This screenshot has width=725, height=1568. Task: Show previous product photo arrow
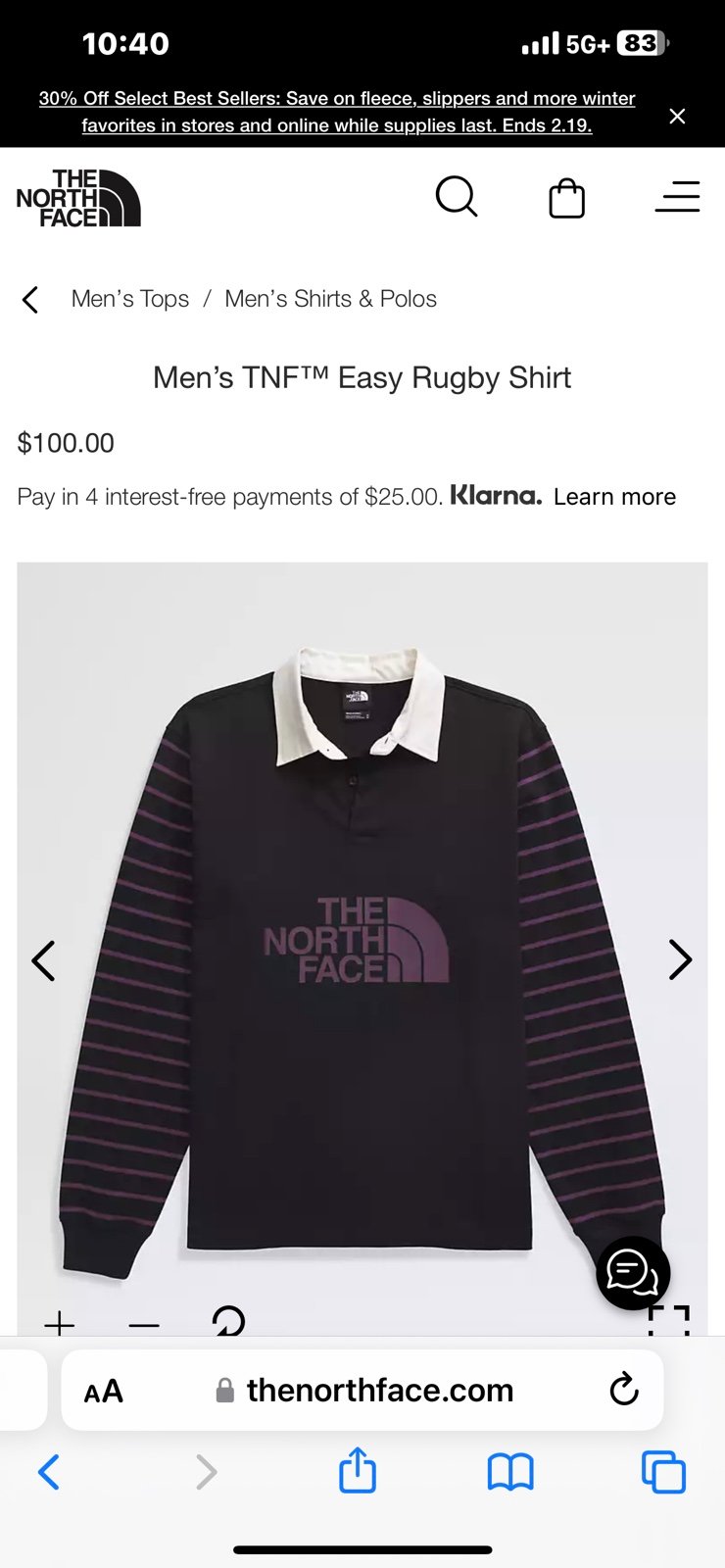tap(43, 960)
